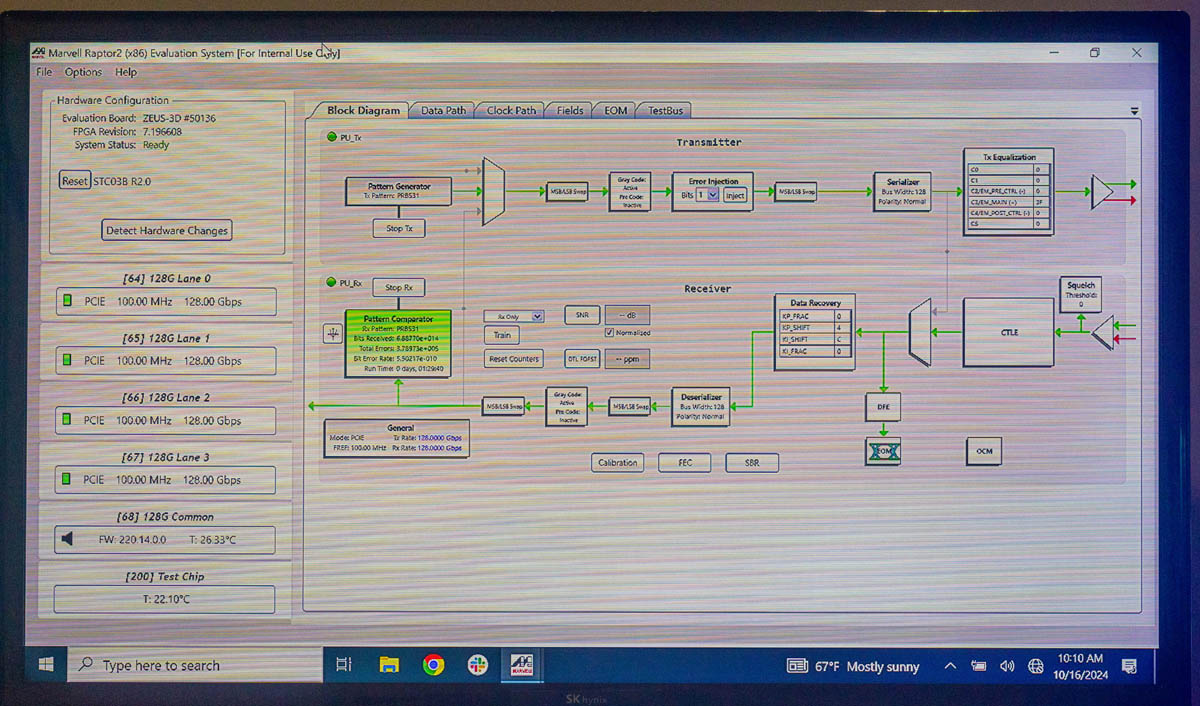The height and width of the screenshot is (706, 1200).
Task: Switch to the TestBus tab
Action: tap(665, 111)
